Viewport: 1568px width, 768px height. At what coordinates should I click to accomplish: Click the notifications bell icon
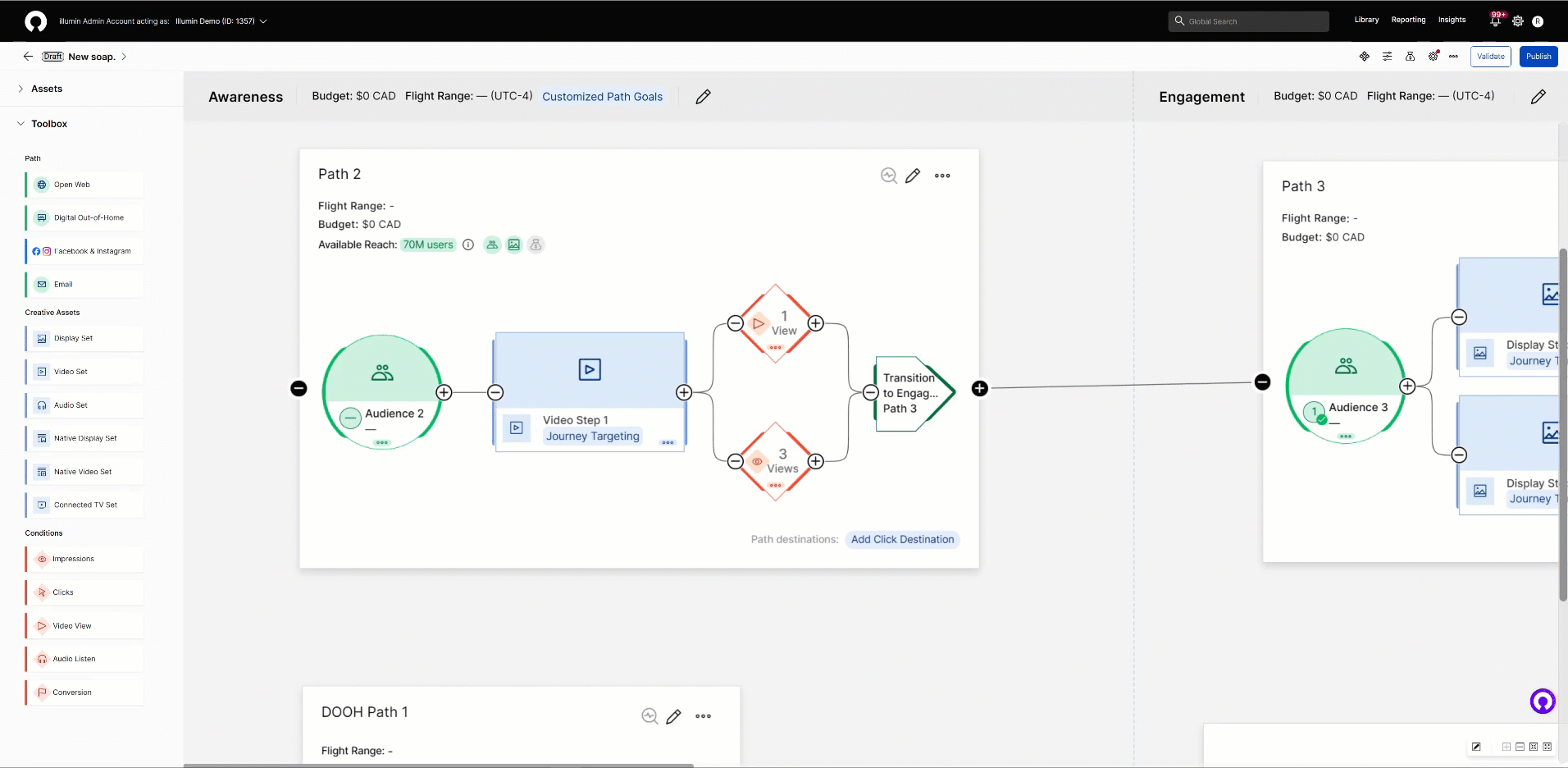[x=1495, y=21]
